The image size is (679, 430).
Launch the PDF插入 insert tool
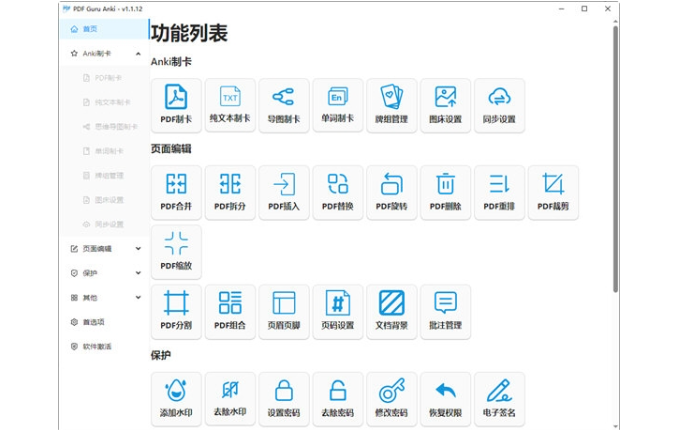(284, 192)
